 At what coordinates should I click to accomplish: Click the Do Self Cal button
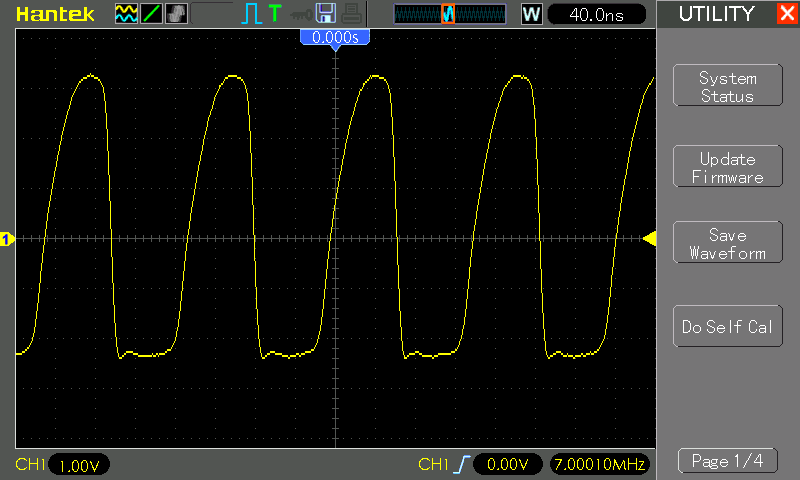pyautogui.click(x=728, y=326)
